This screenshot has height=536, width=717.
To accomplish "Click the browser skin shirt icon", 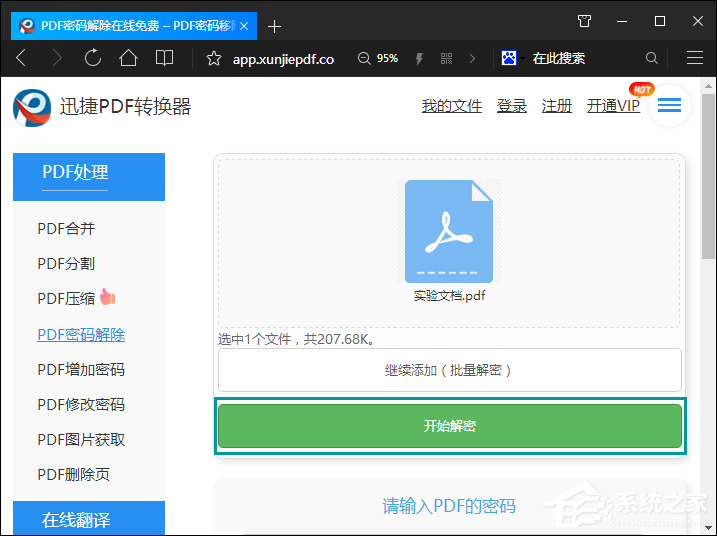I will click(585, 21).
